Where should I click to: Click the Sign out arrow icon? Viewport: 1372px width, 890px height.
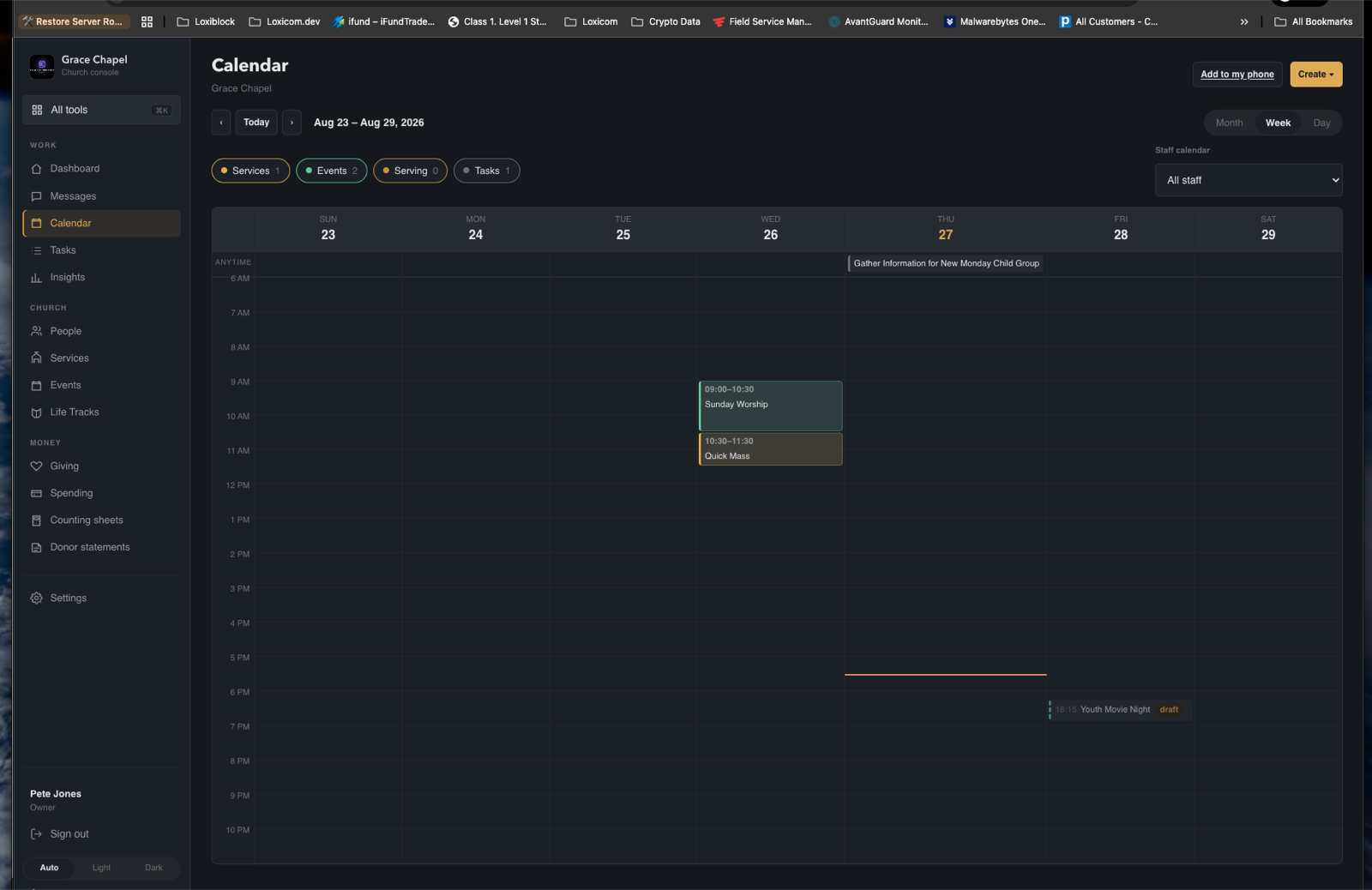pyautogui.click(x=36, y=834)
